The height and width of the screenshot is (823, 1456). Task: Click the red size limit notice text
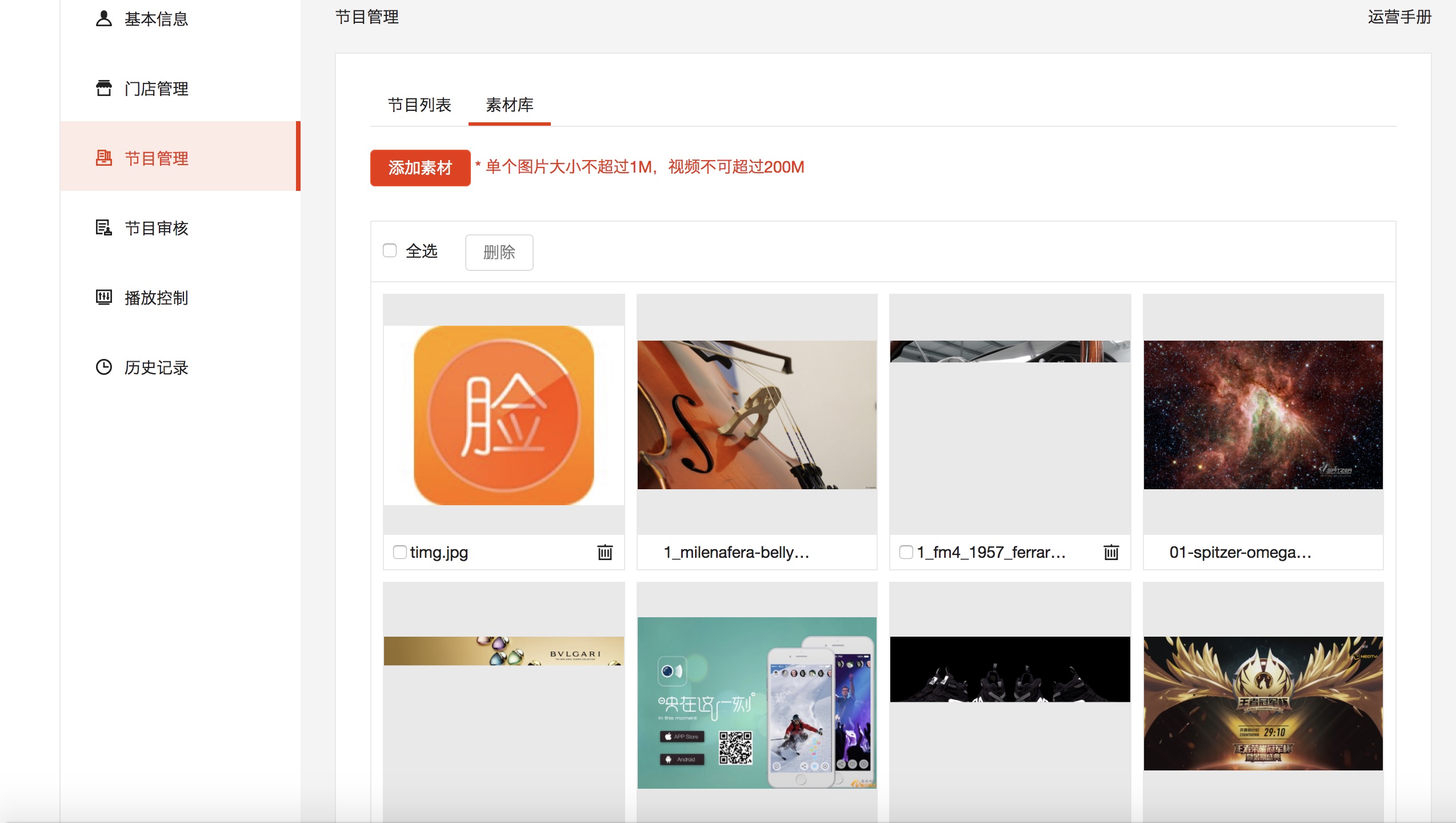point(639,167)
